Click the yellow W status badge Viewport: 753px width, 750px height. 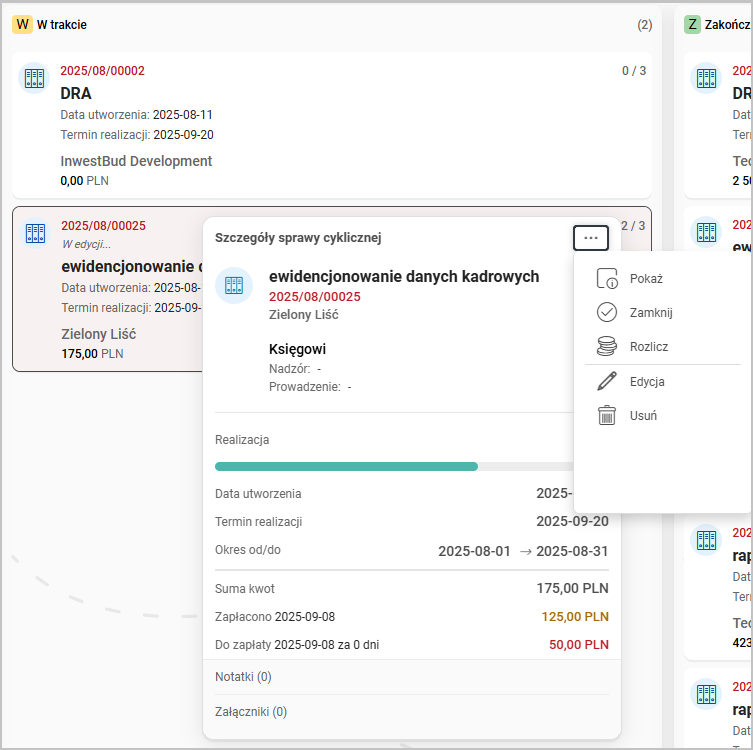22,24
